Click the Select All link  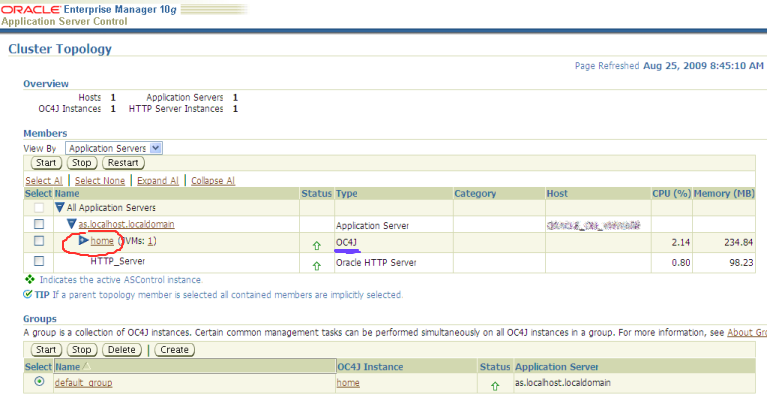pyautogui.click(x=44, y=180)
